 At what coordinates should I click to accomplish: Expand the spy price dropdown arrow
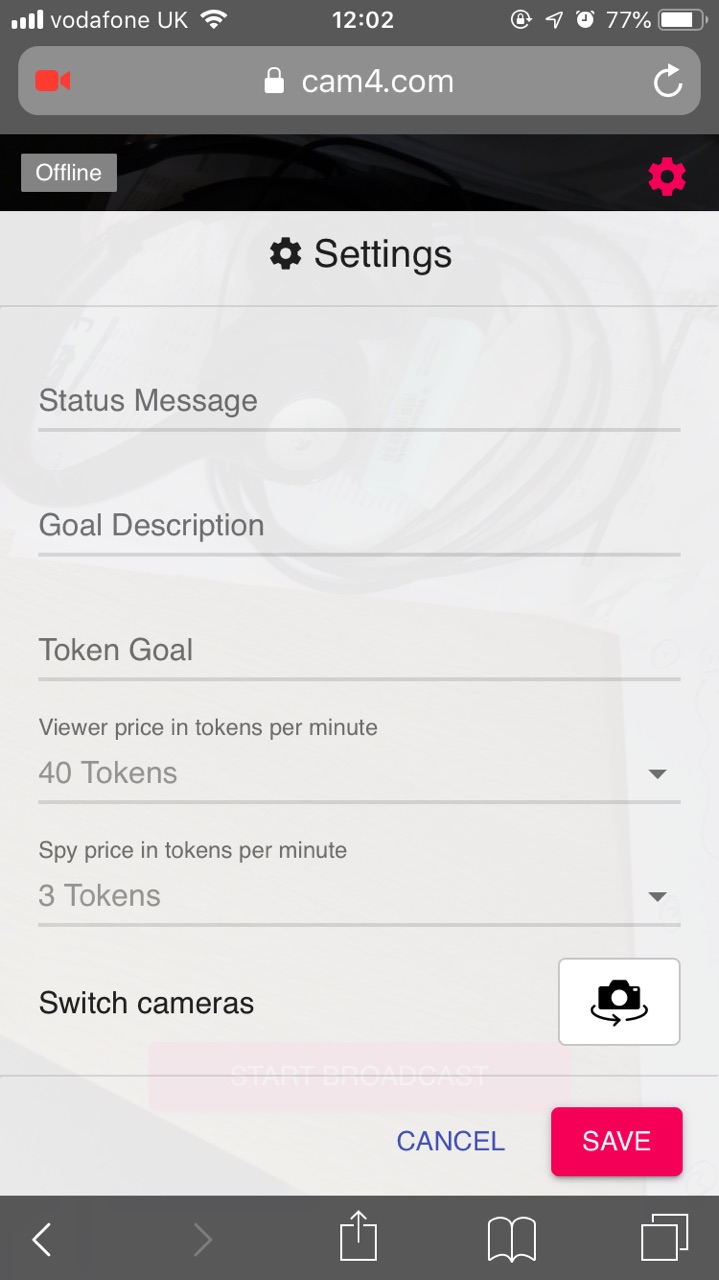click(657, 896)
